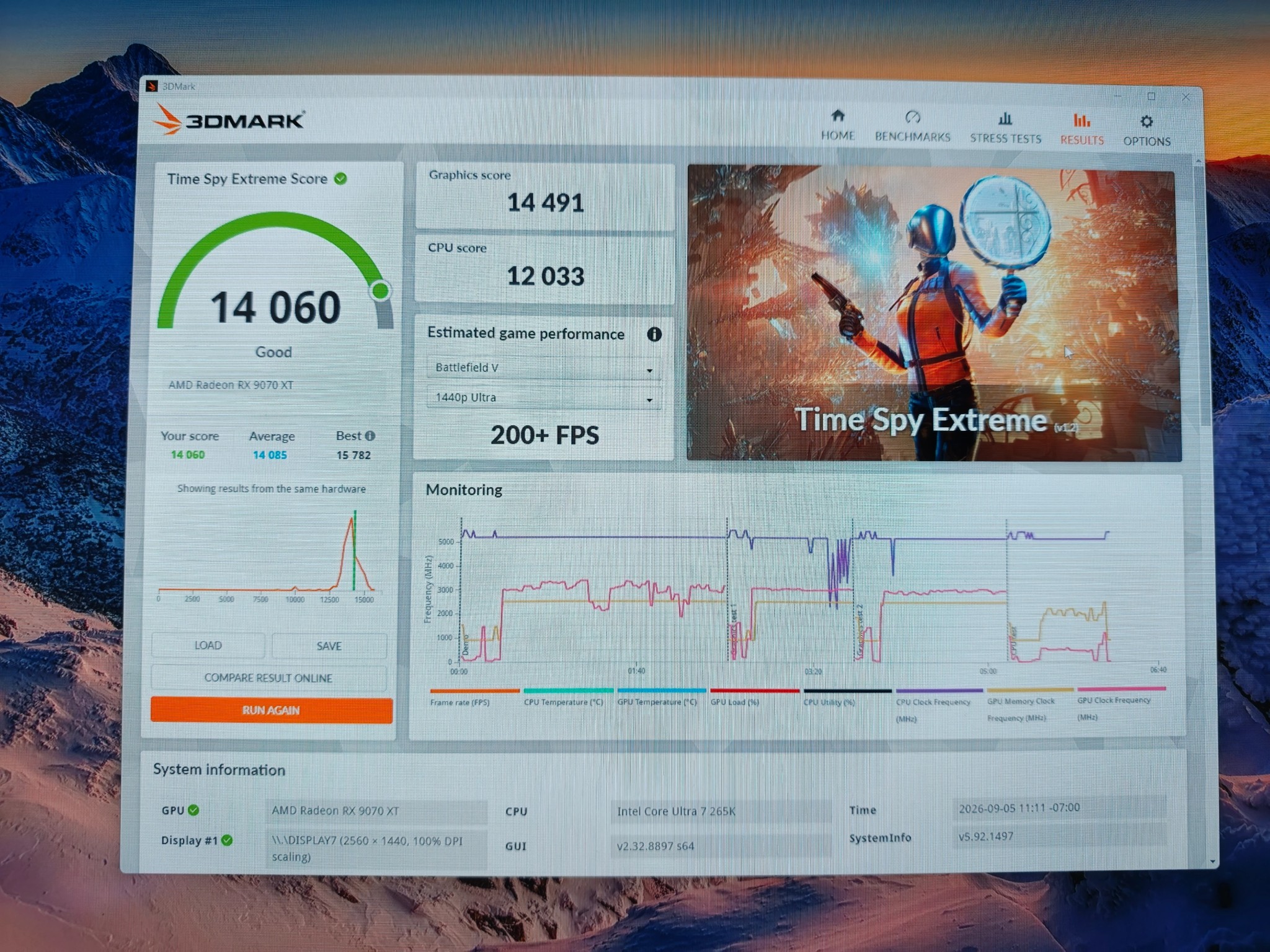Click the large 14 060 score value
This screenshot has height=952, width=1270.
coord(275,307)
